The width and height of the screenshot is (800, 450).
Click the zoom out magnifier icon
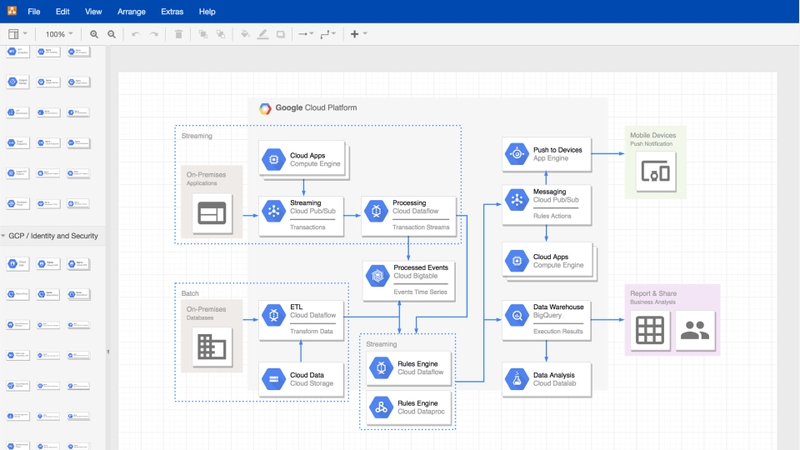coord(111,34)
